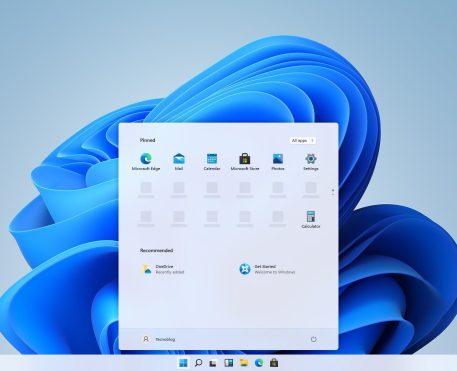Open the Settings gear app
The height and width of the screenshot is (371, 457).
311,162
